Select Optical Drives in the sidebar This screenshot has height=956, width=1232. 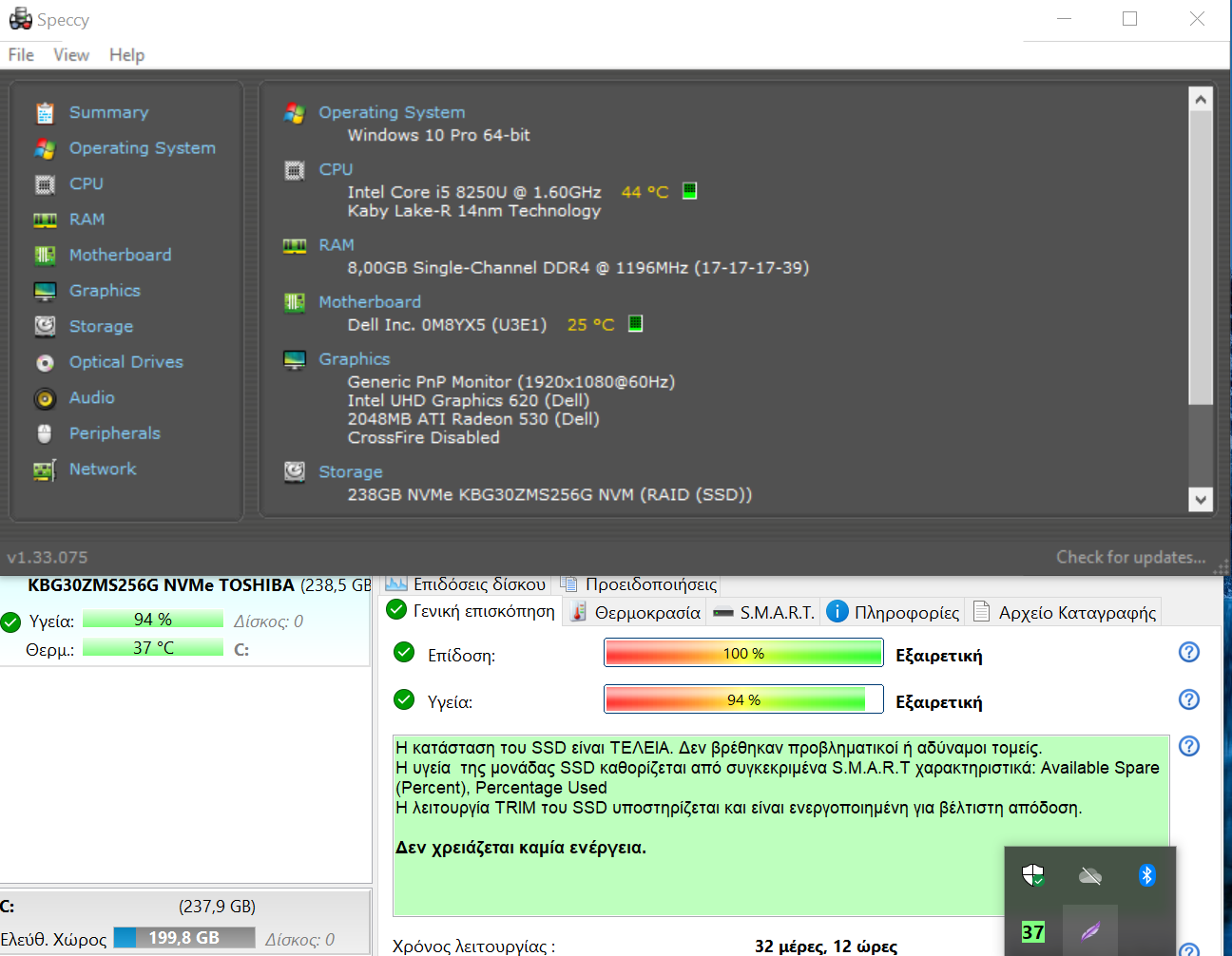(x=126, y=362)
